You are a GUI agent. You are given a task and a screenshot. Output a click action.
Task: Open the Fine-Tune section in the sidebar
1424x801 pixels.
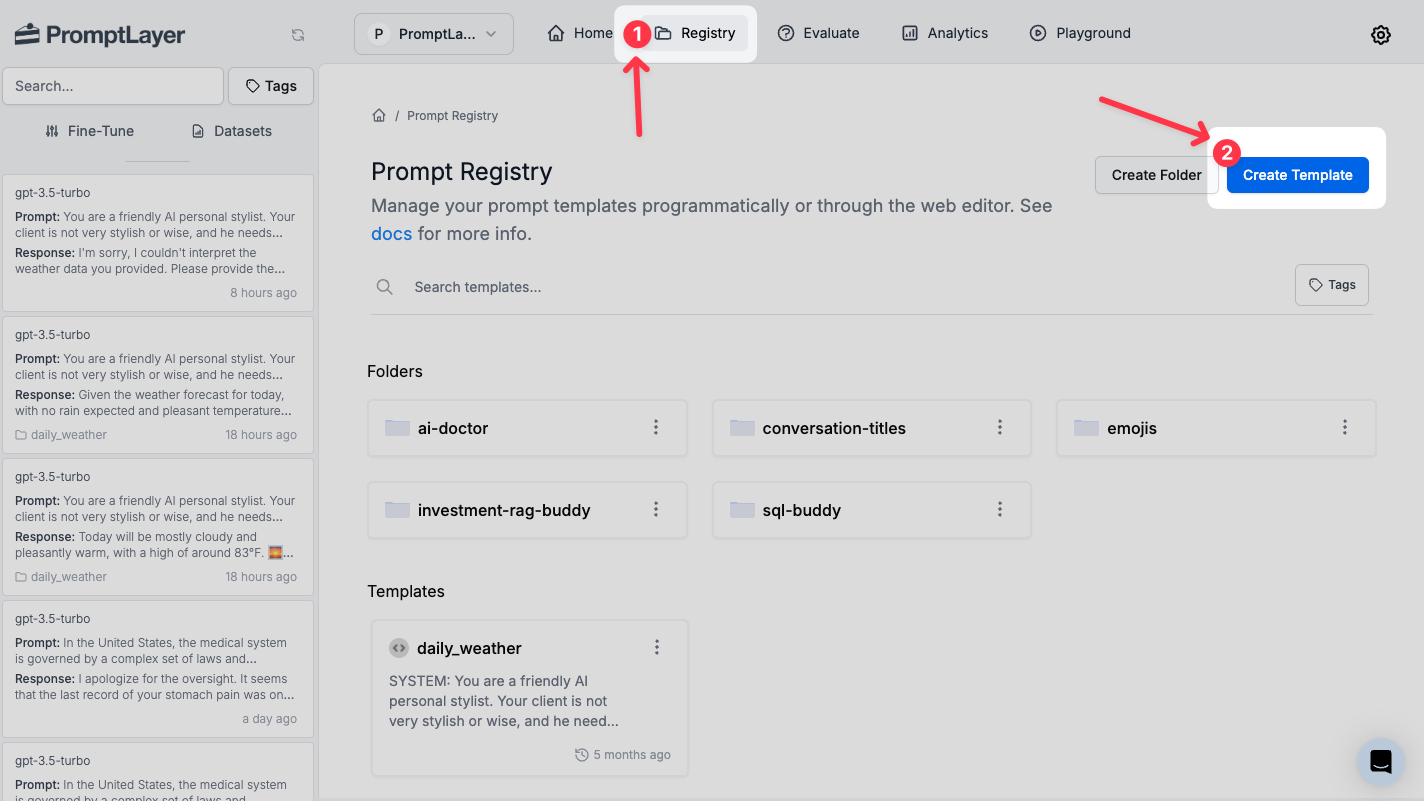click(x=89, y=130)
